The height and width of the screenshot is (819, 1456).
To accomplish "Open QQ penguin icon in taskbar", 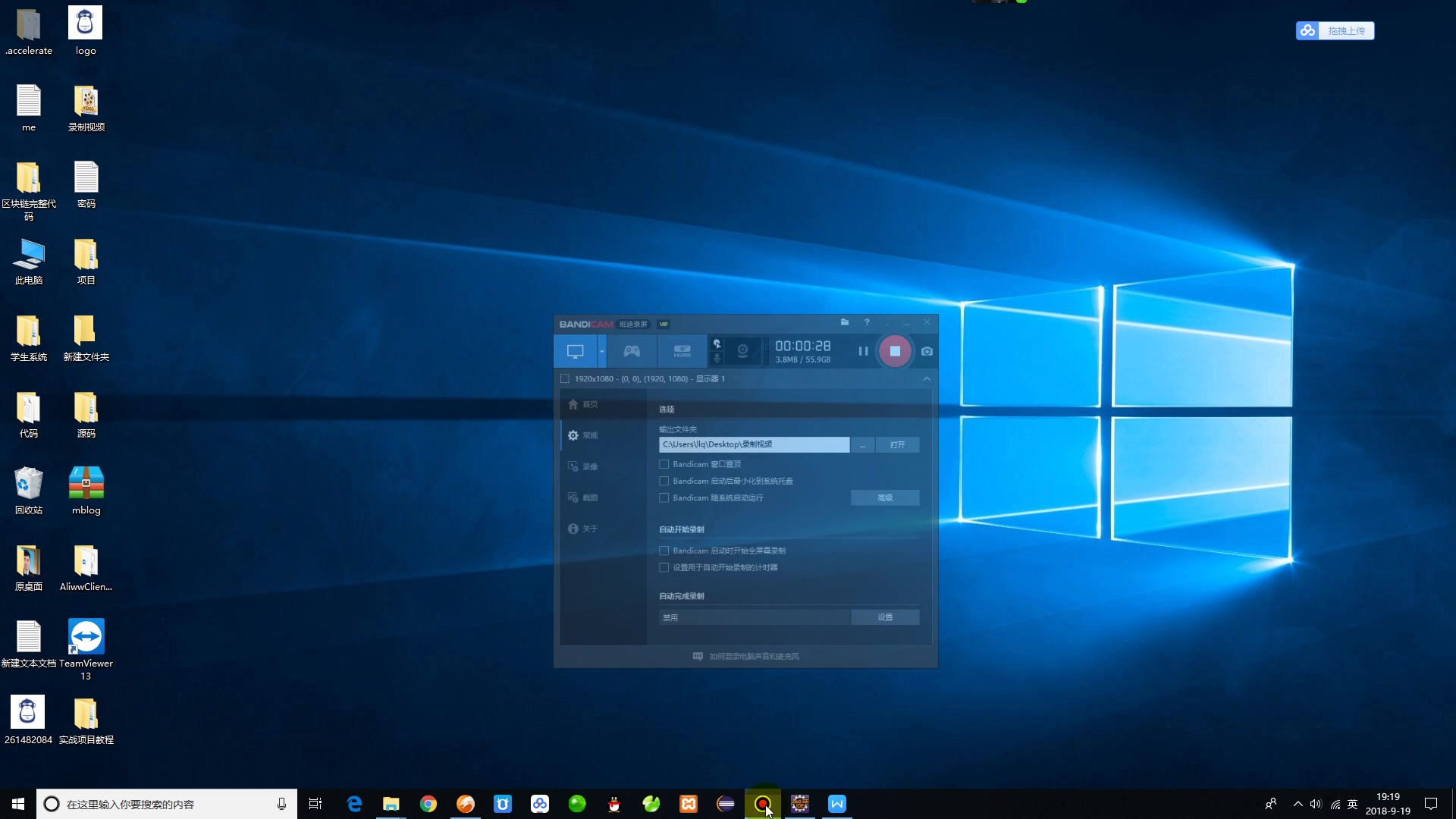I will click(614, 804).
